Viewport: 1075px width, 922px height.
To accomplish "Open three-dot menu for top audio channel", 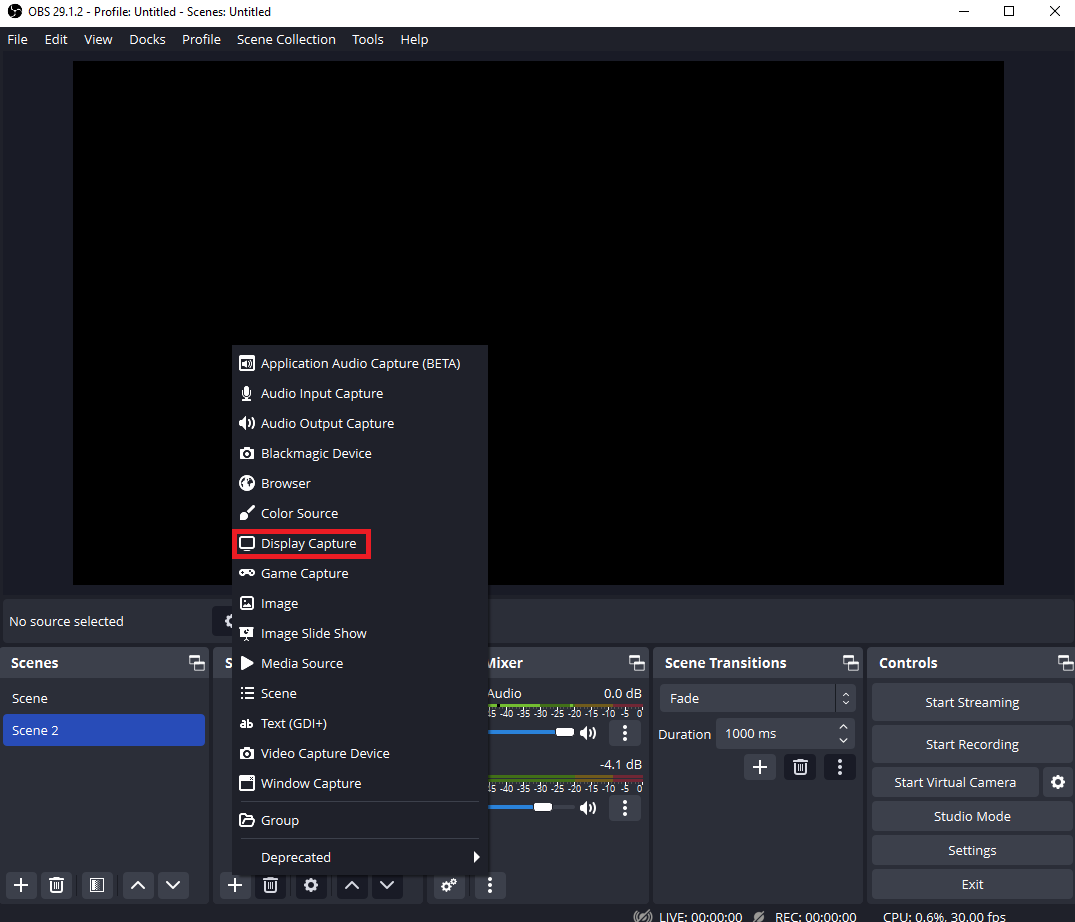I will 625,733.
